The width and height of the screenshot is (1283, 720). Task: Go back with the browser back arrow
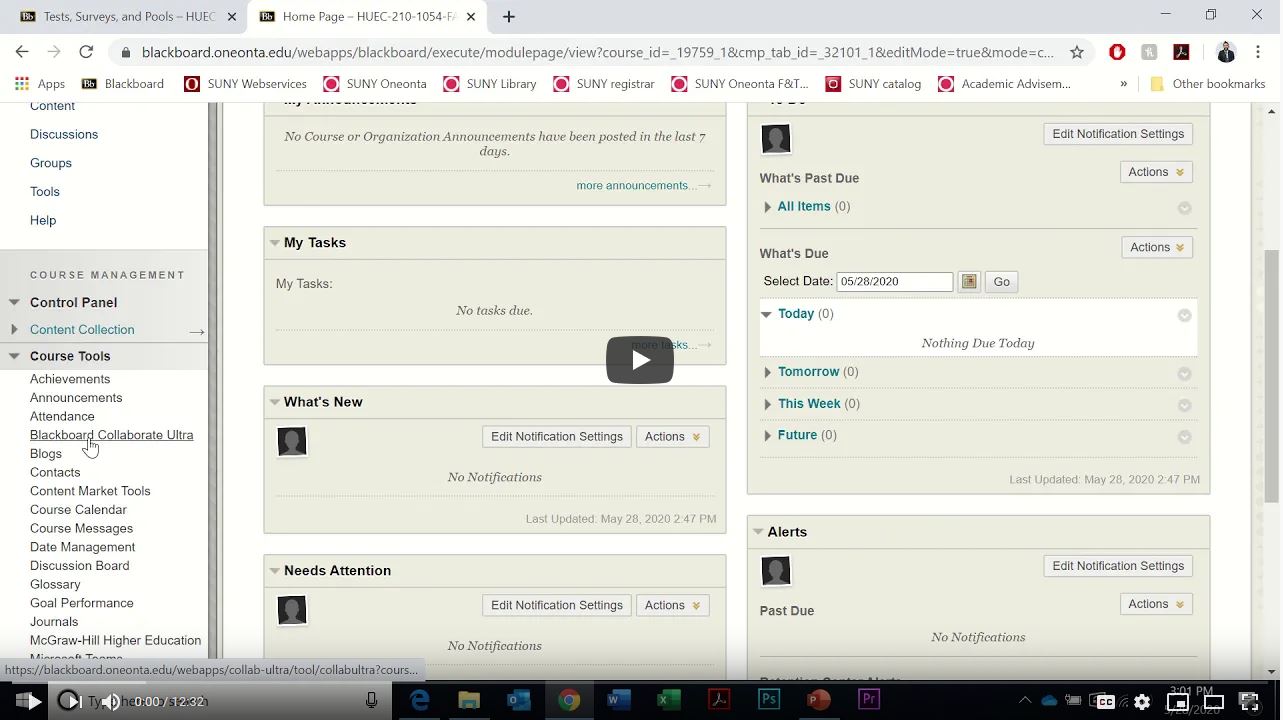pos(22,52)
